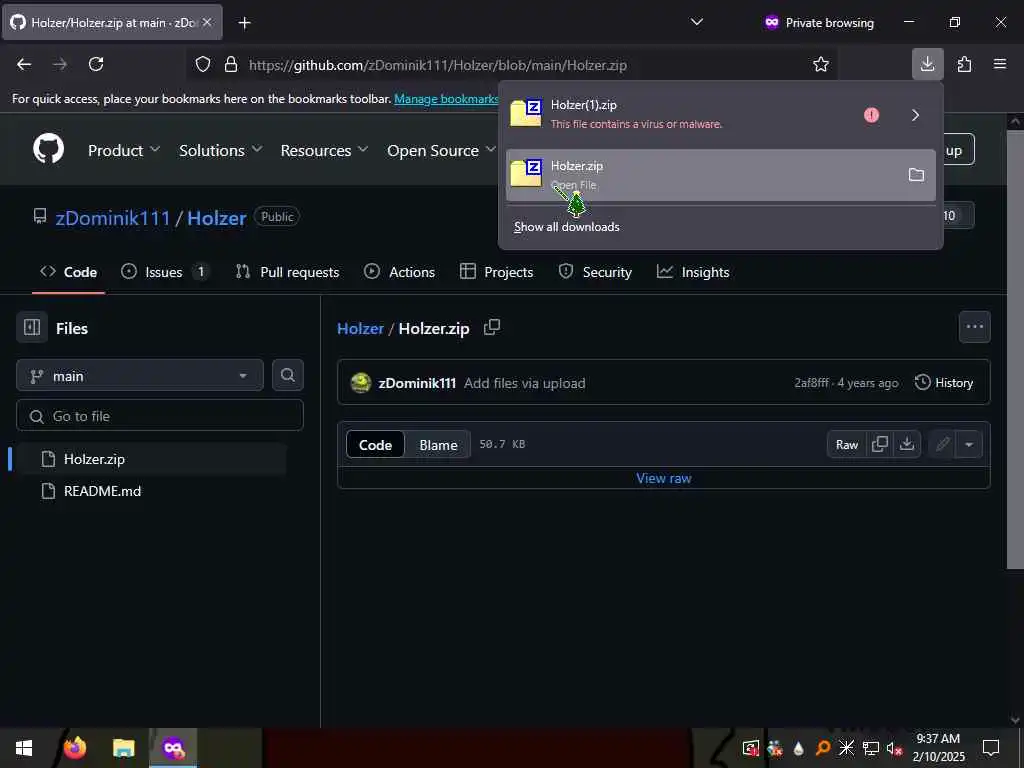Image resolution: width=1024 pixels, height=768 pixels.
Task: Open the main branch selector dropdown
Action: click(x=140, y=376)
